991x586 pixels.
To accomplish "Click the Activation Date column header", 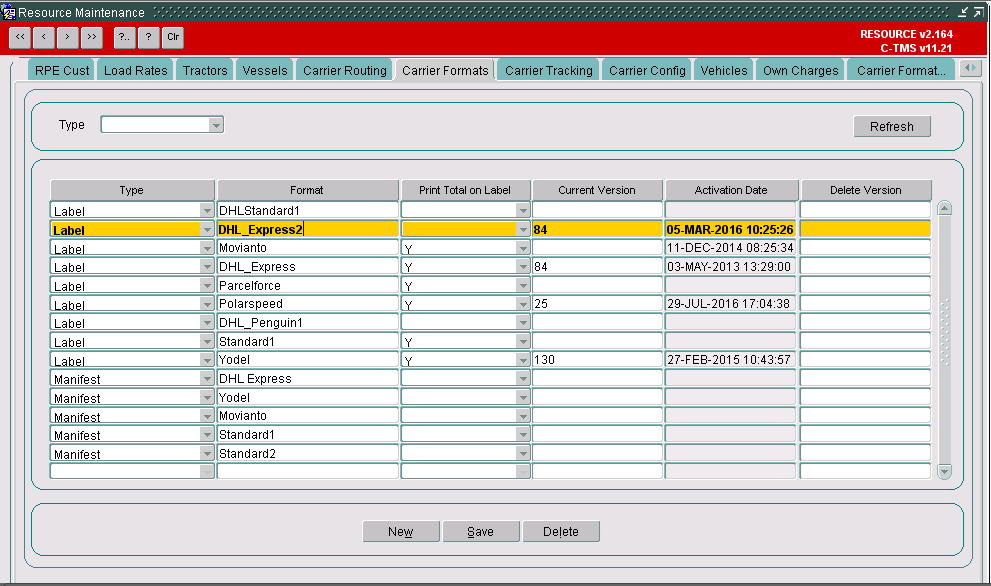I will click(731, 190).
